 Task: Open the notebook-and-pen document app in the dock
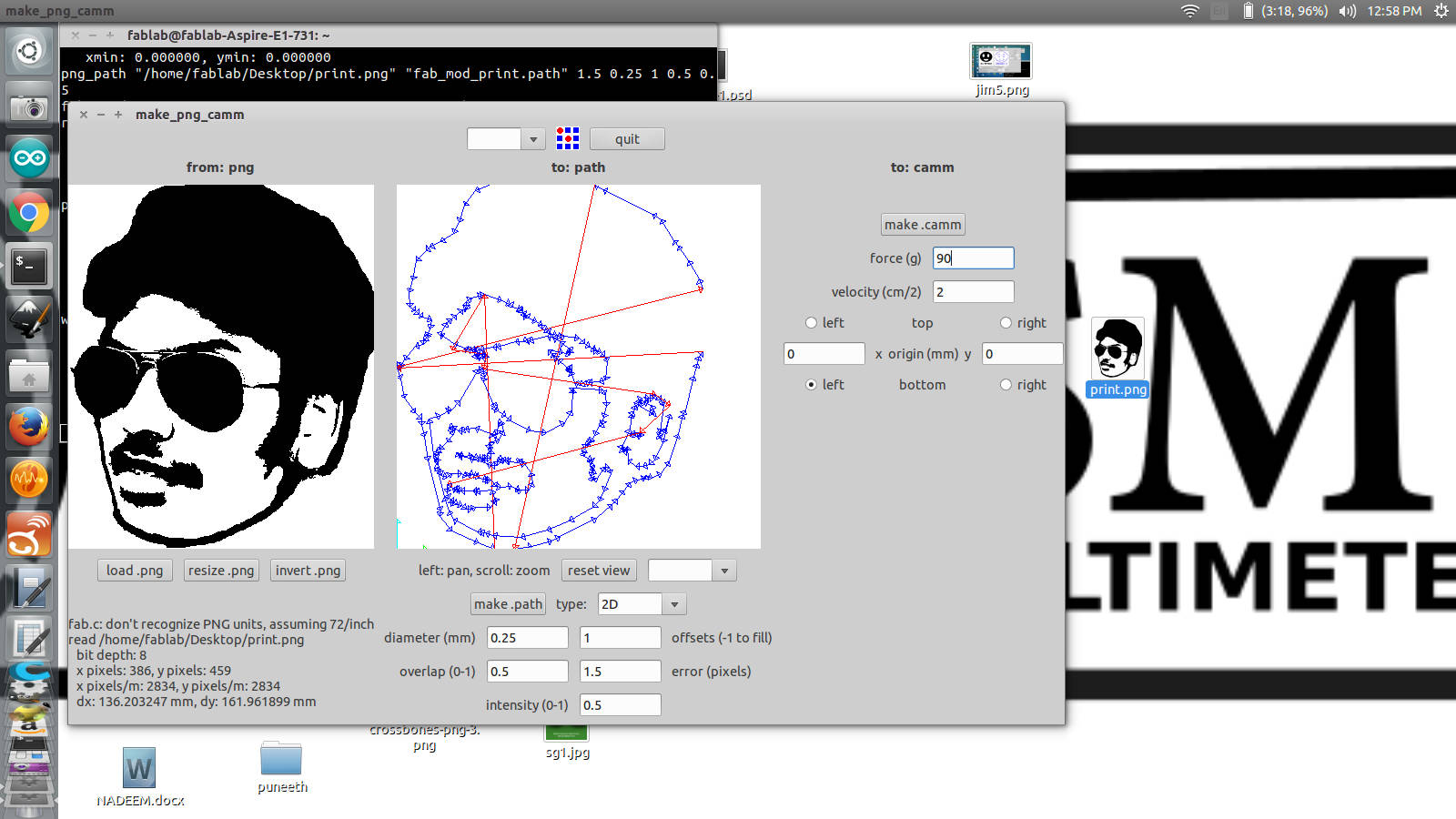point(29,587)
